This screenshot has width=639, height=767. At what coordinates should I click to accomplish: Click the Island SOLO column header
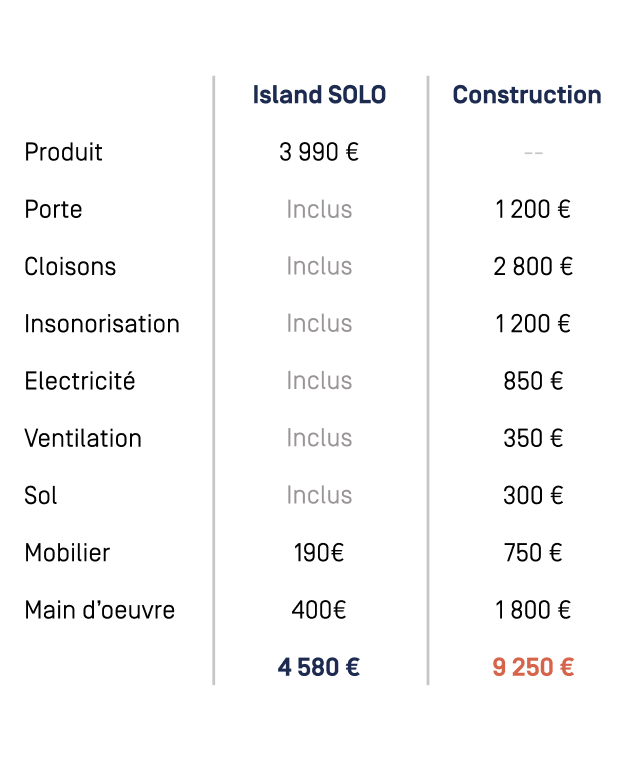click(319, 95)
